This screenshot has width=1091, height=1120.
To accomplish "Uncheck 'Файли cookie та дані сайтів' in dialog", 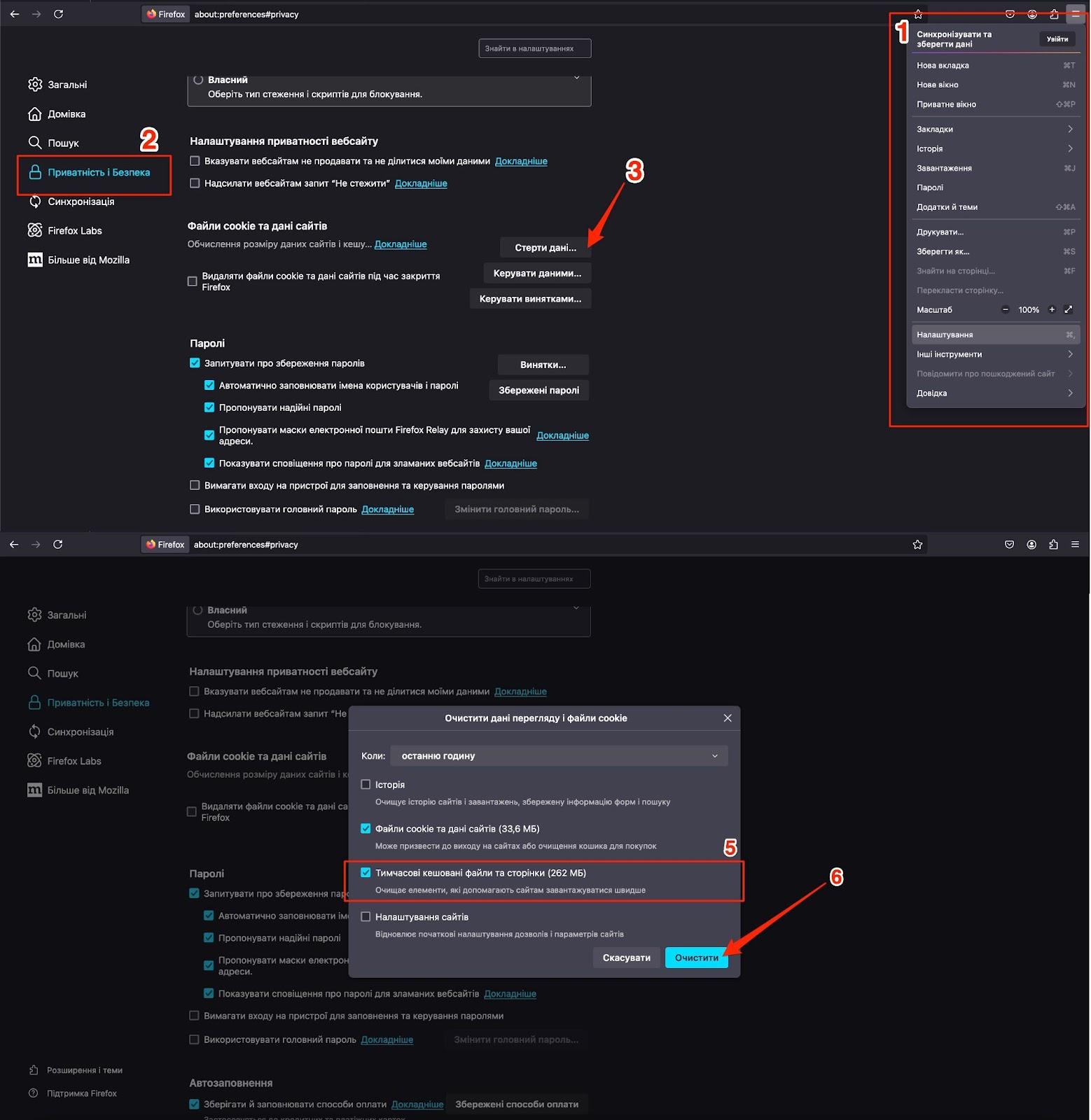I will pos(366,829).
